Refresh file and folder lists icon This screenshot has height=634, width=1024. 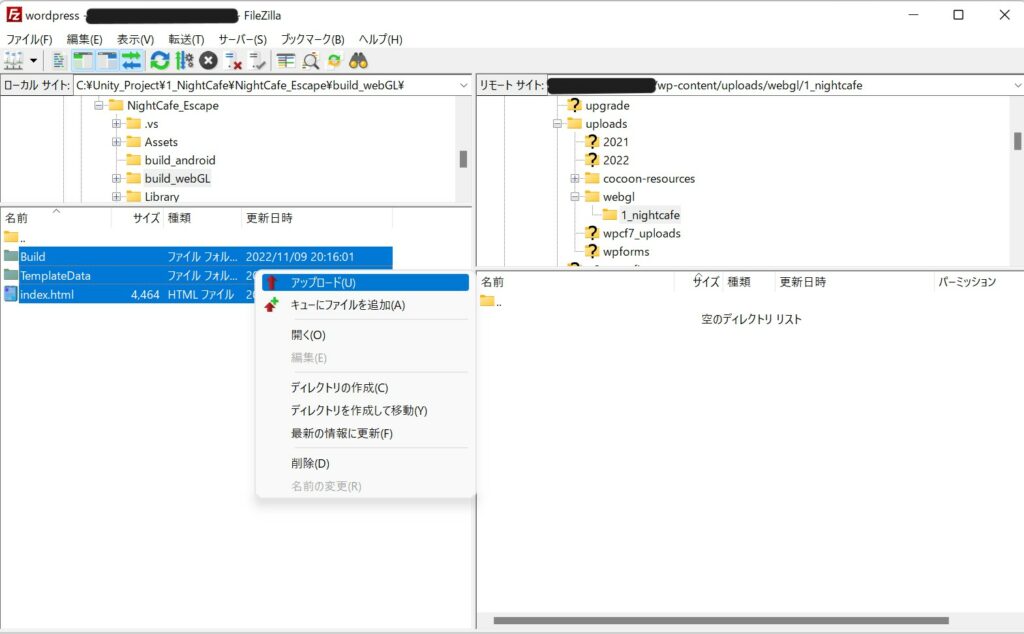(159, 61)
